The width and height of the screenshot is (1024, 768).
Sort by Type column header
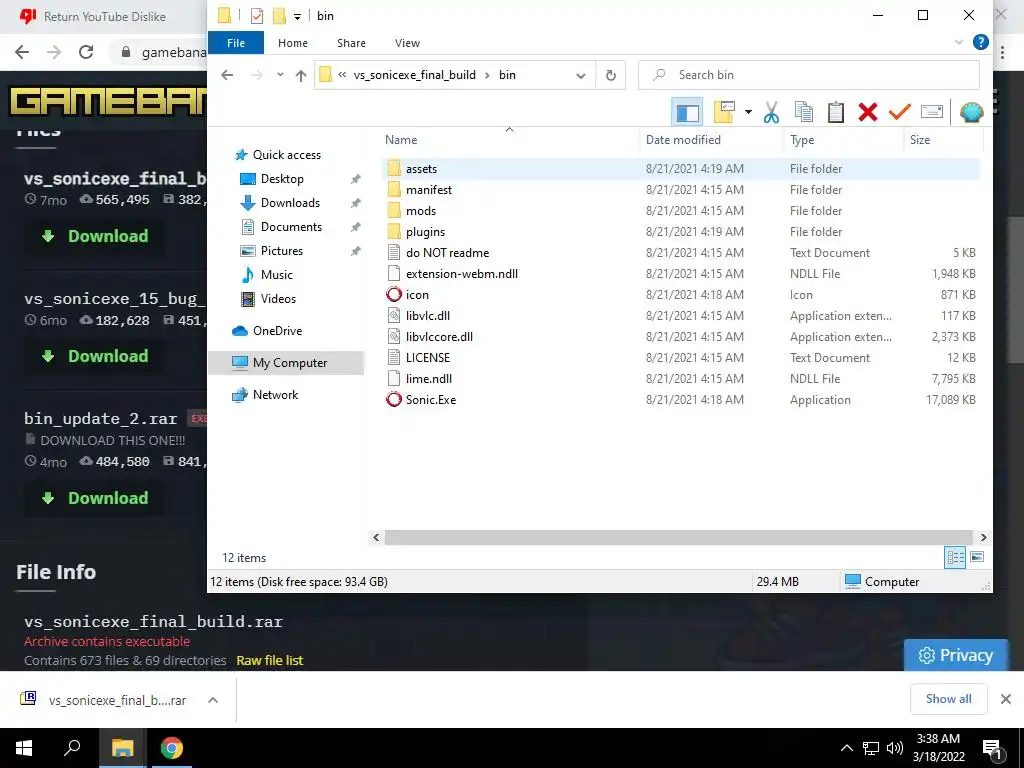coord(801,140)
